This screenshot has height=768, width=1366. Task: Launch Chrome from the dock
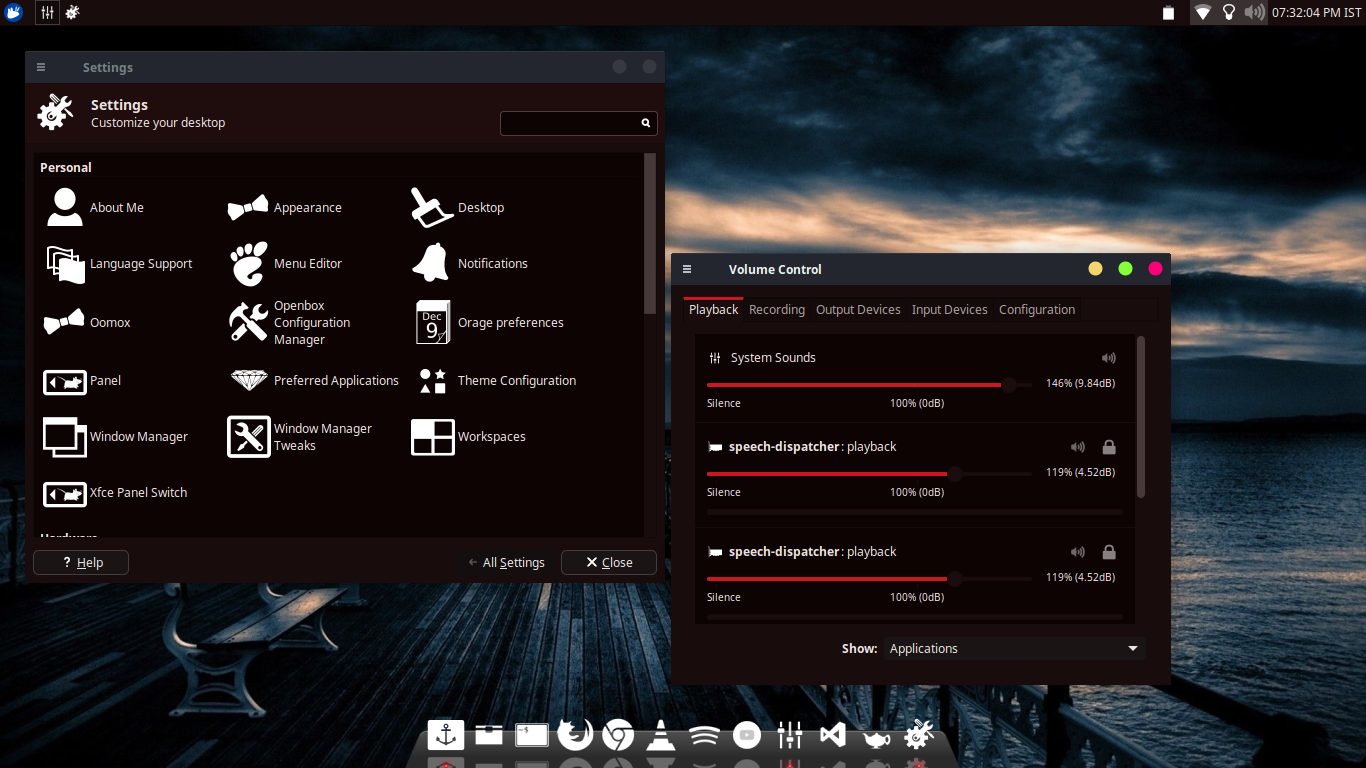click(x=618, y=736)
